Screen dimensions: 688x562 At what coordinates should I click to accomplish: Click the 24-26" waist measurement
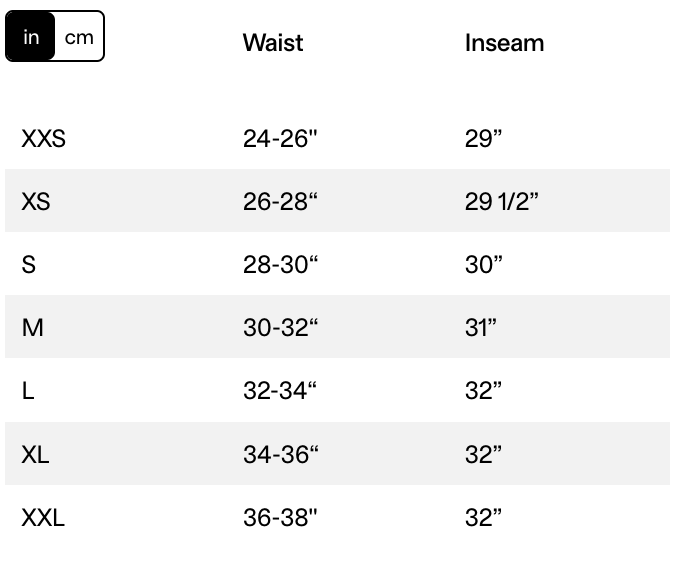pos(279,138)
